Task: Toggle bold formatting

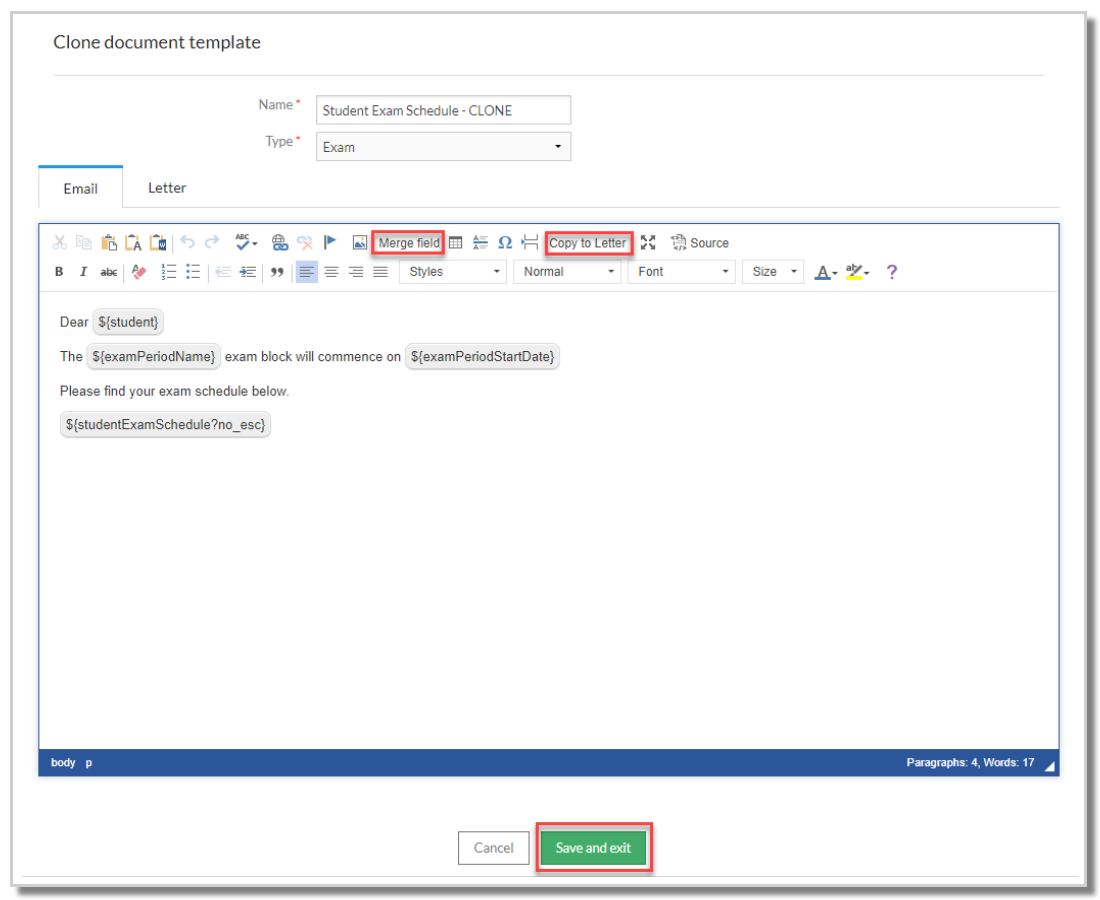Action: click(59, 272)
